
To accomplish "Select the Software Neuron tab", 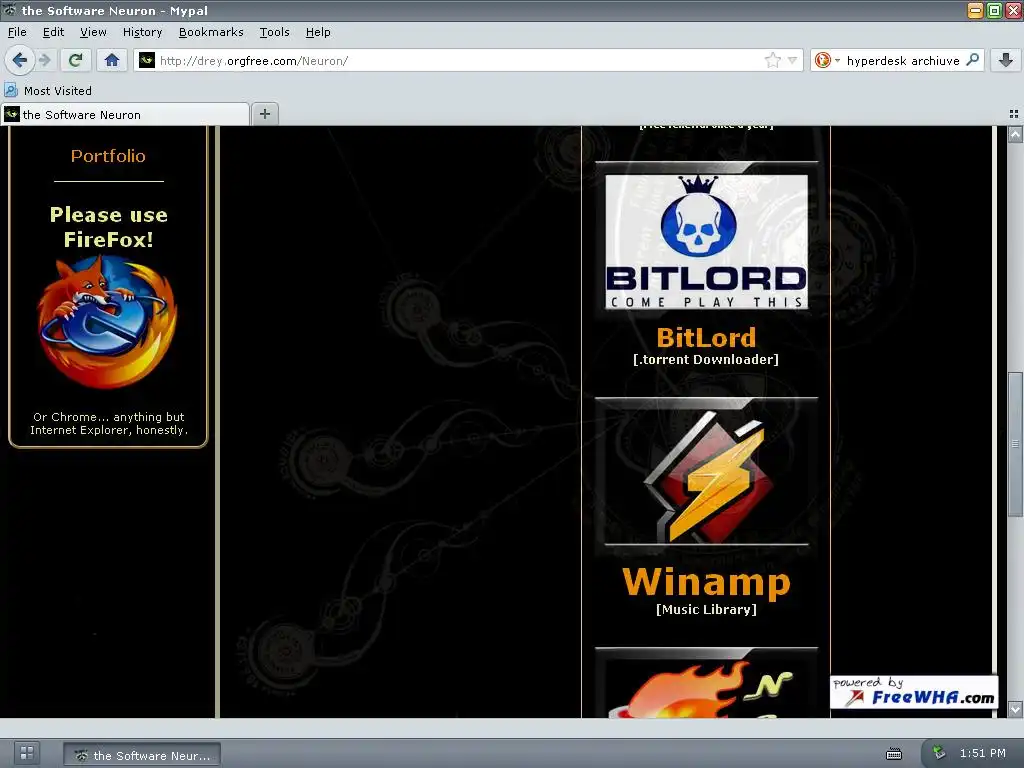I will [x=125, y=115].
